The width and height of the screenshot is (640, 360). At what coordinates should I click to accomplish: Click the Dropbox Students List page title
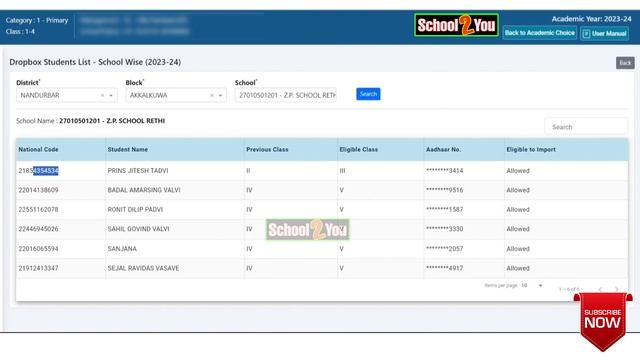click(95, 62)
